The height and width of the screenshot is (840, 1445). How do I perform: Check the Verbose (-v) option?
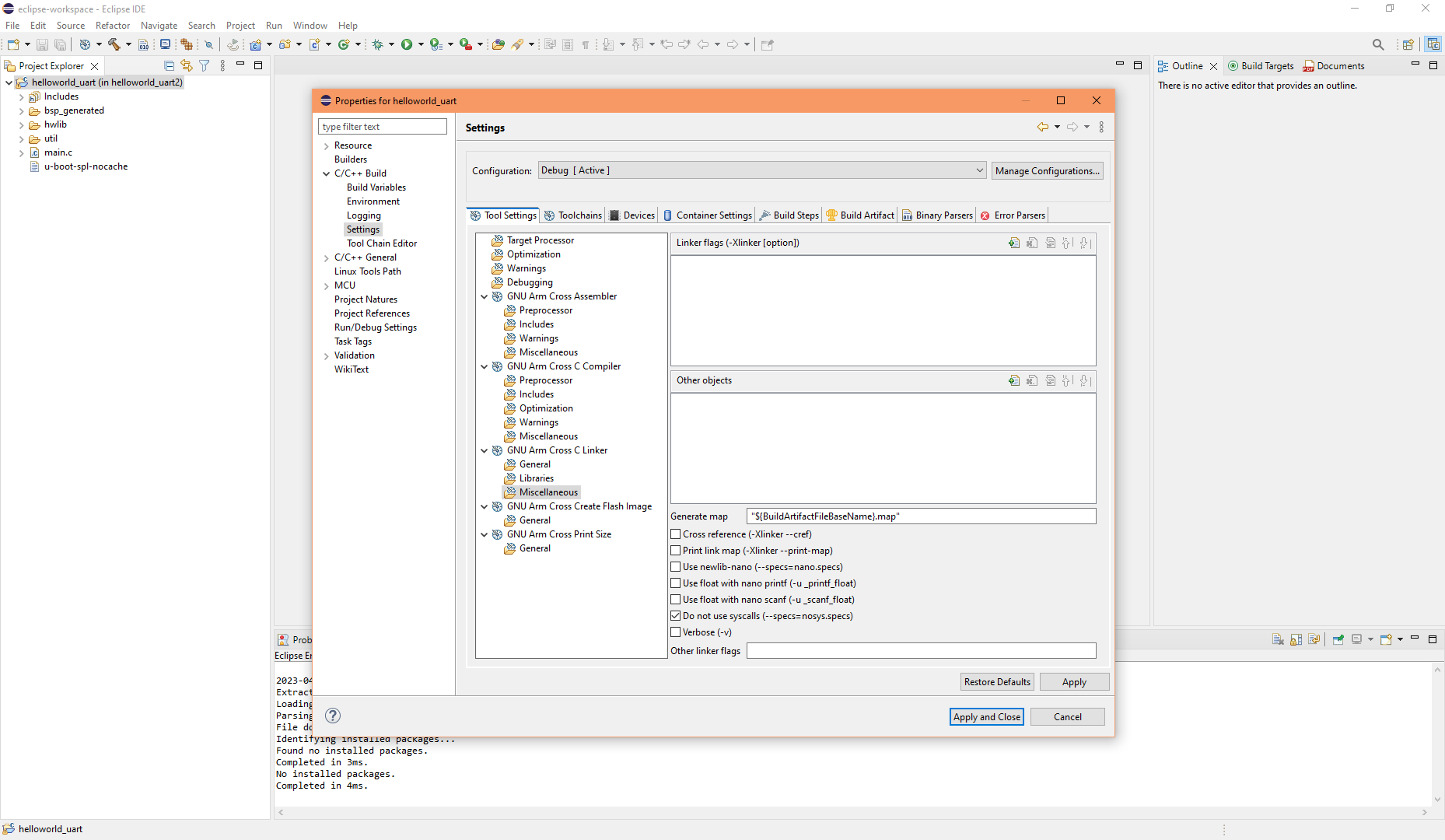(x=676, y=632)
